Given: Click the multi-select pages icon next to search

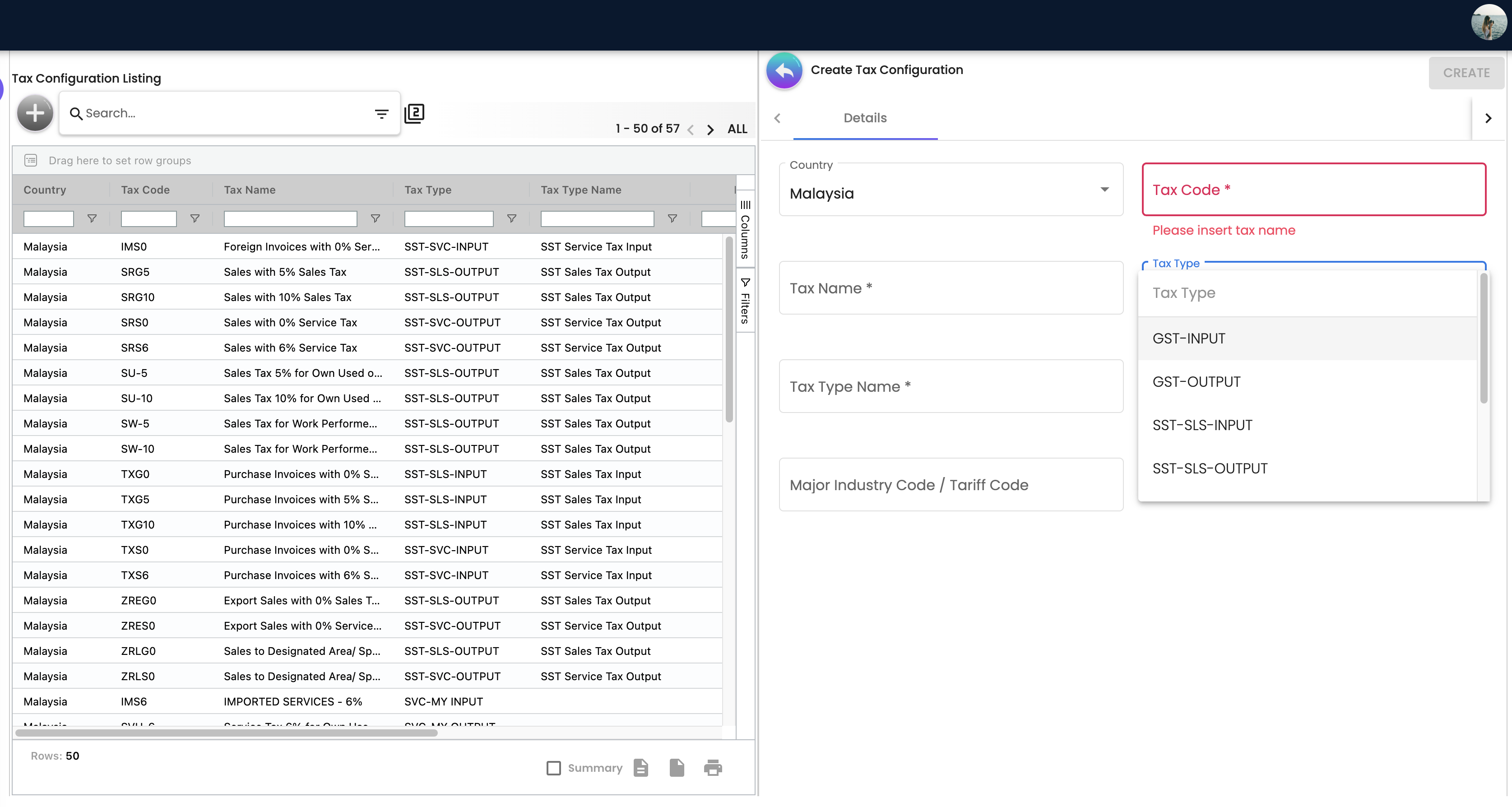Looking at the screenshot, I should 414,113.
